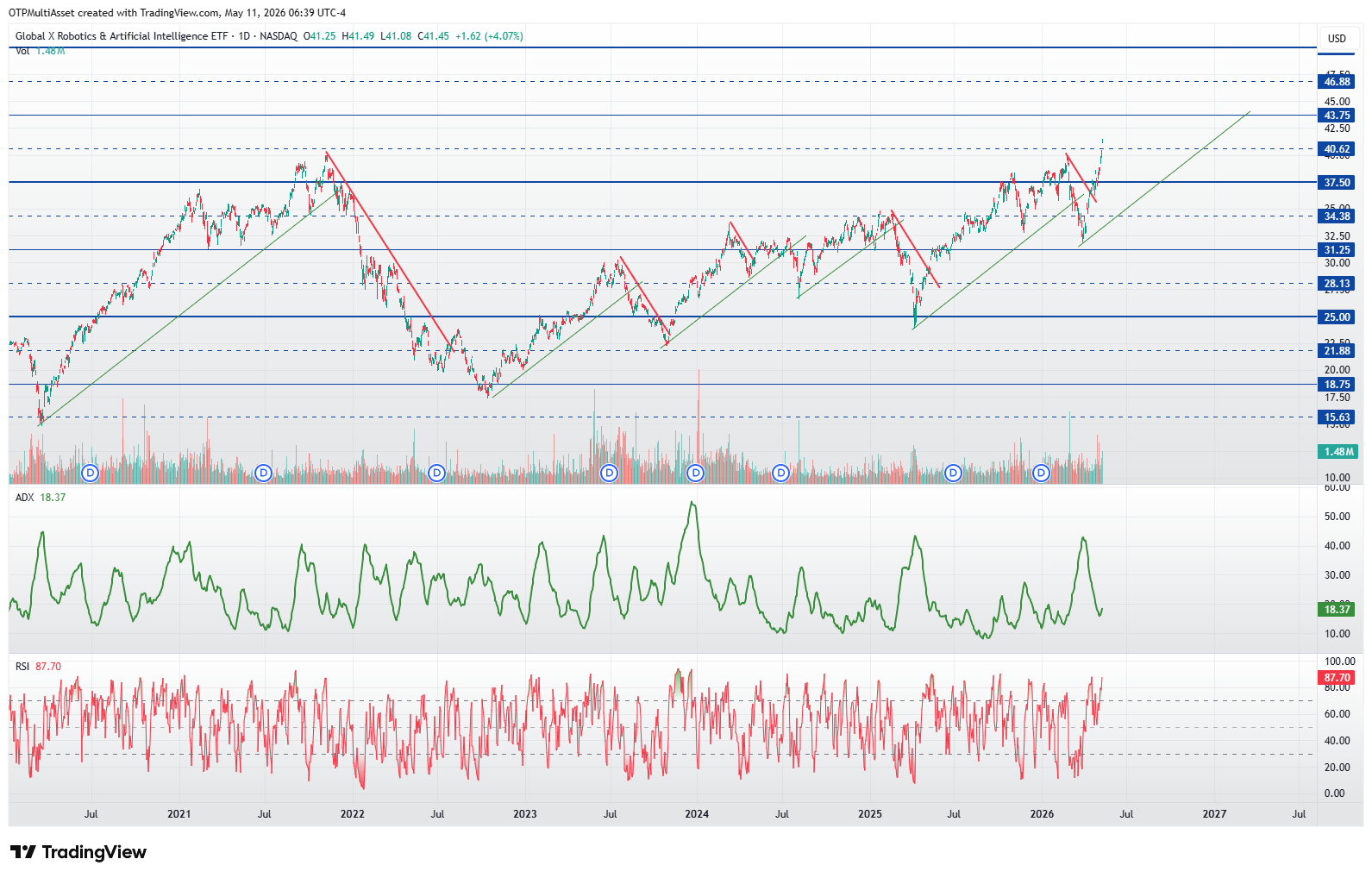Click the red 87.70 RSI axis label

pyautogui.click(x=1337, y=678)
